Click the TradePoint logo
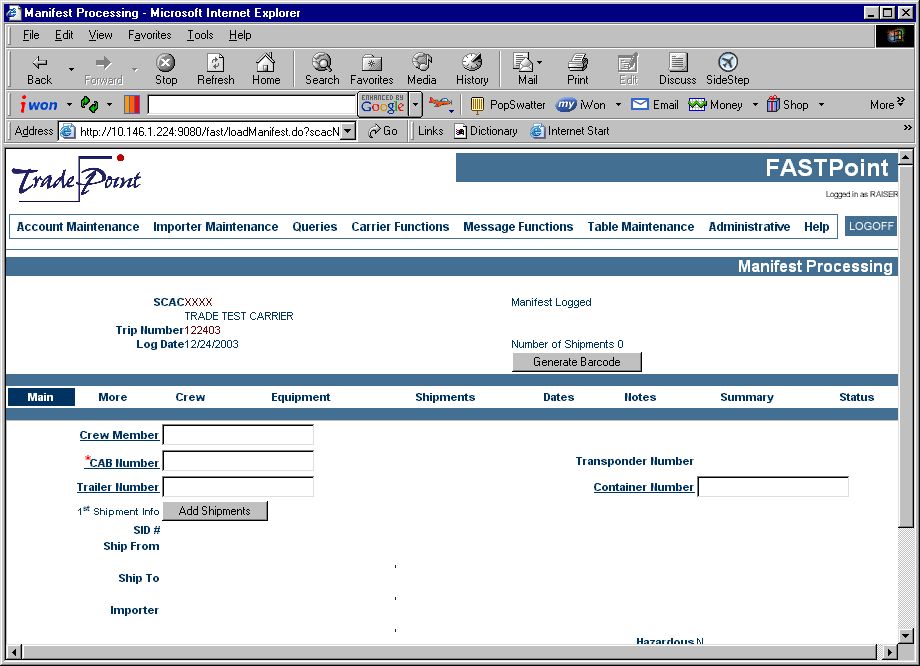 (x=76, y=178)
